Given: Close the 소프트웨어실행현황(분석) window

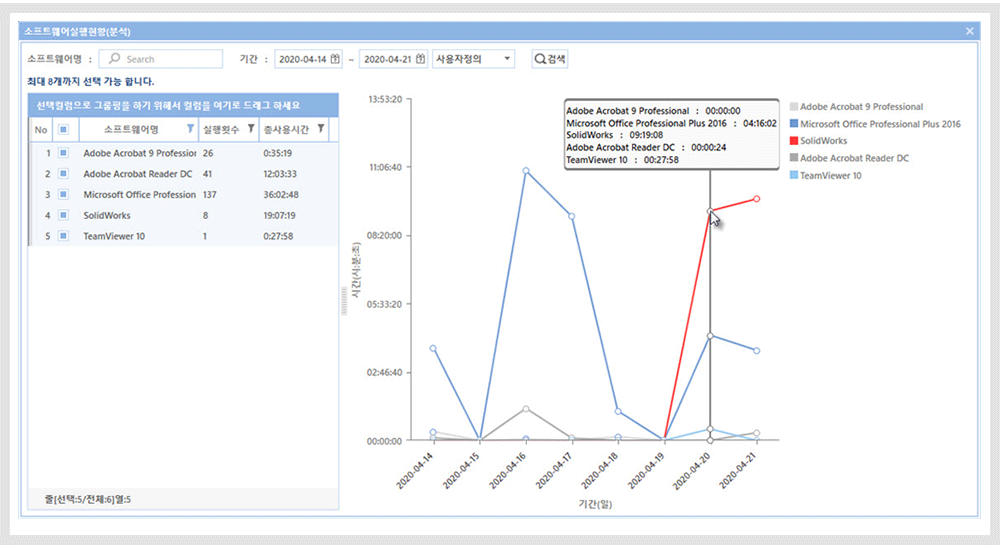Looking at the screenshot, I should coord(969,31).
